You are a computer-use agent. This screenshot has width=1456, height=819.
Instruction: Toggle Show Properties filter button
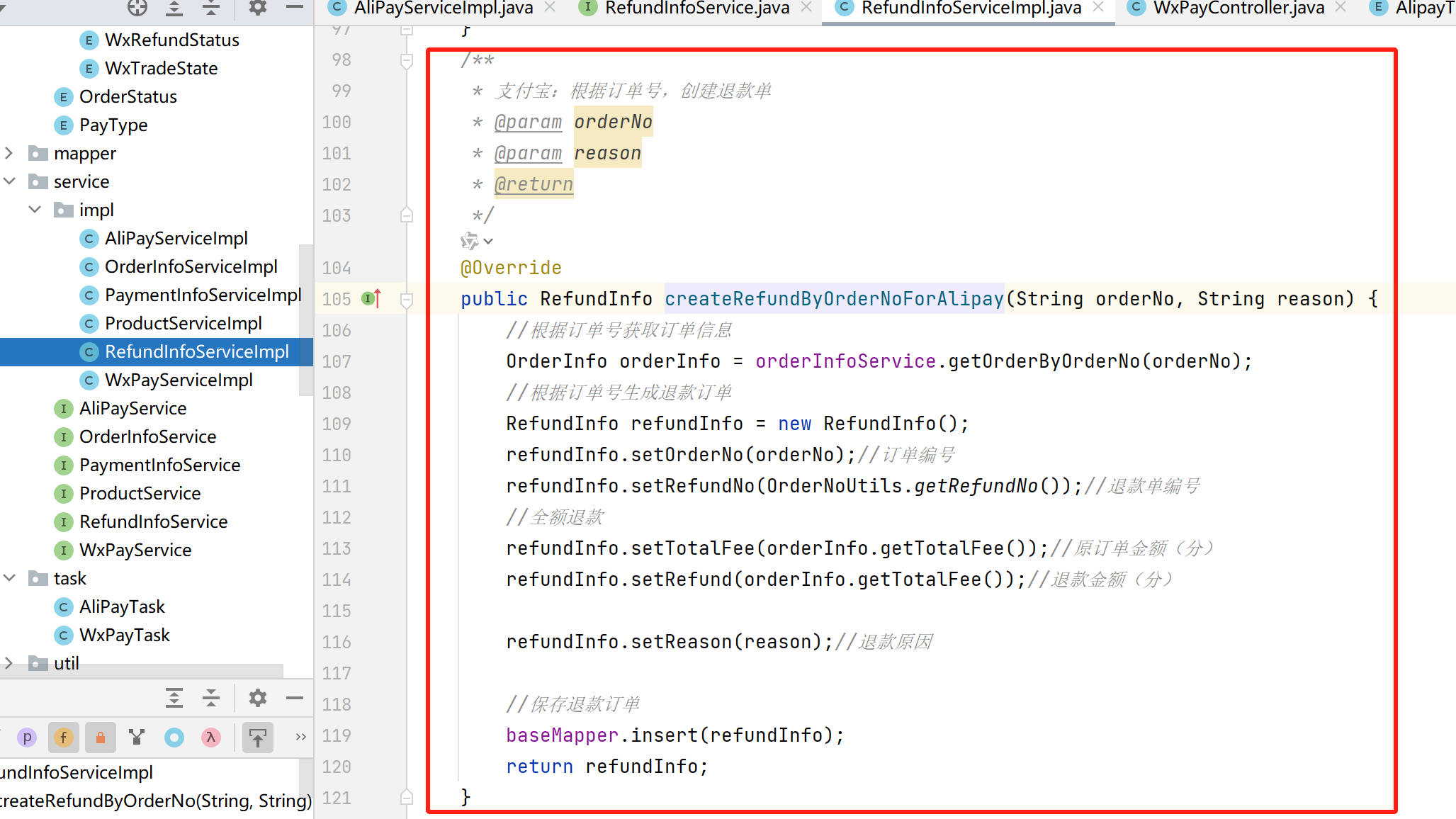pyautogui.click(x=26, y=738)
